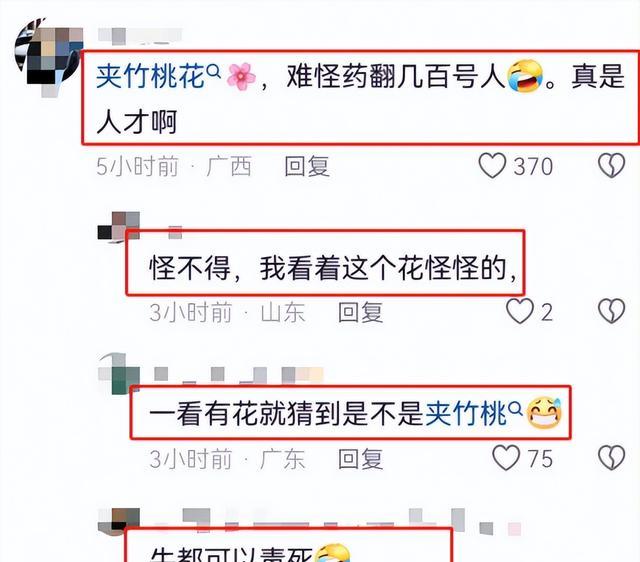Viewport: 640px width, 562px height.
Task: Open the Guangdong commenter's avatar
Action: coord(119,373)
